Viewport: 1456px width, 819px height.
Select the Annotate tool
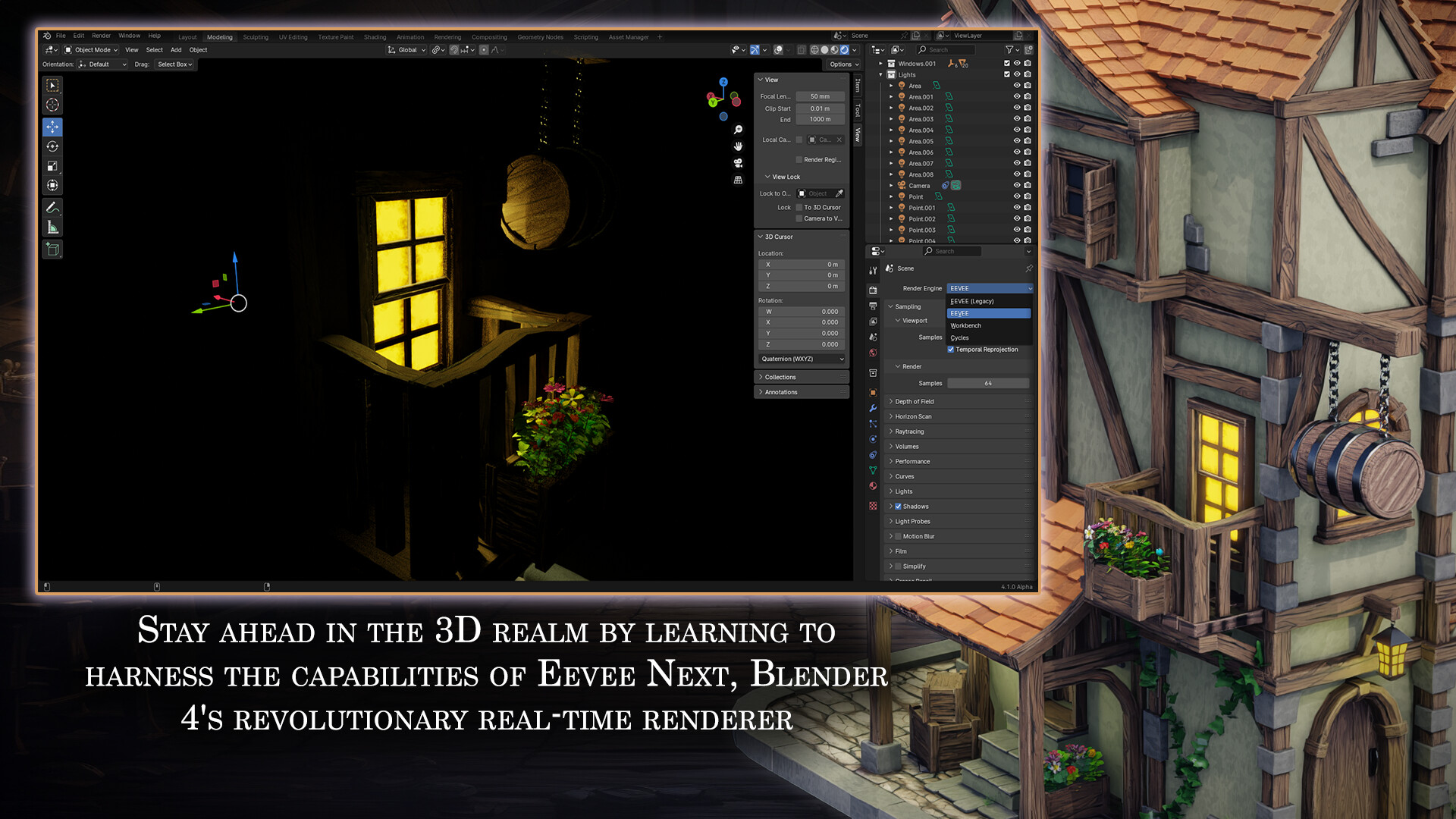52,205
